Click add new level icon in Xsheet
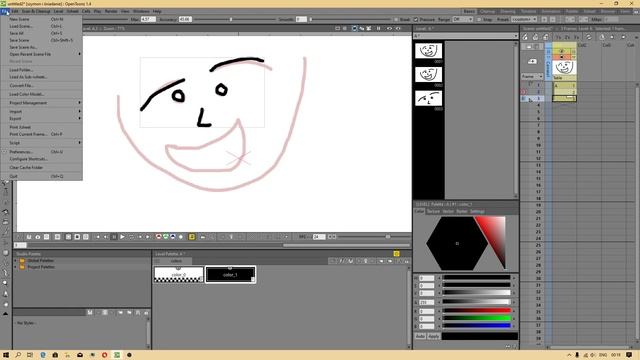Image resolution: width=640 pixels, height=360 pixels. [x=532, y=61]
